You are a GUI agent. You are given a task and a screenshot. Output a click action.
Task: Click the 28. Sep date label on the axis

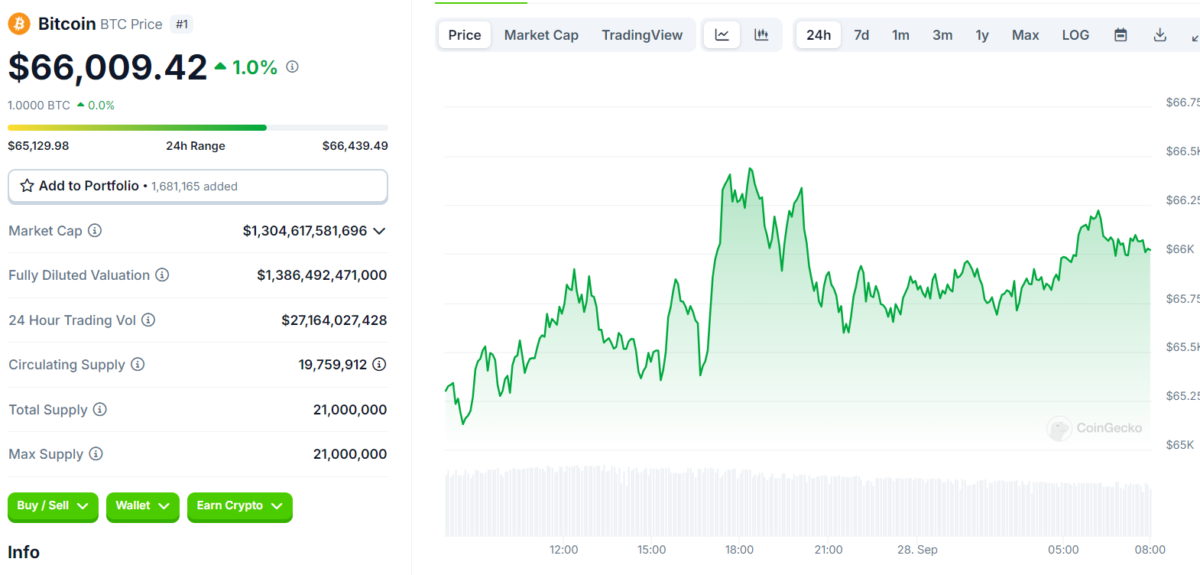(x=917, y=550)
